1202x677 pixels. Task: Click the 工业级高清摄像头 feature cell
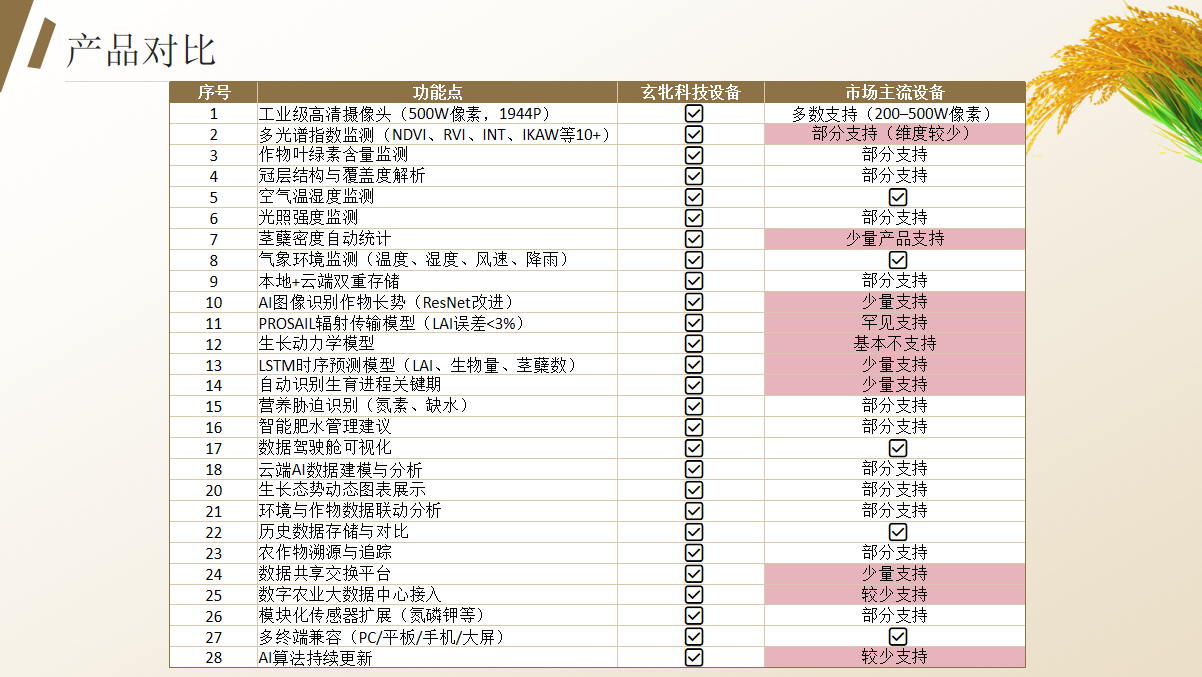tap(437, 114)
